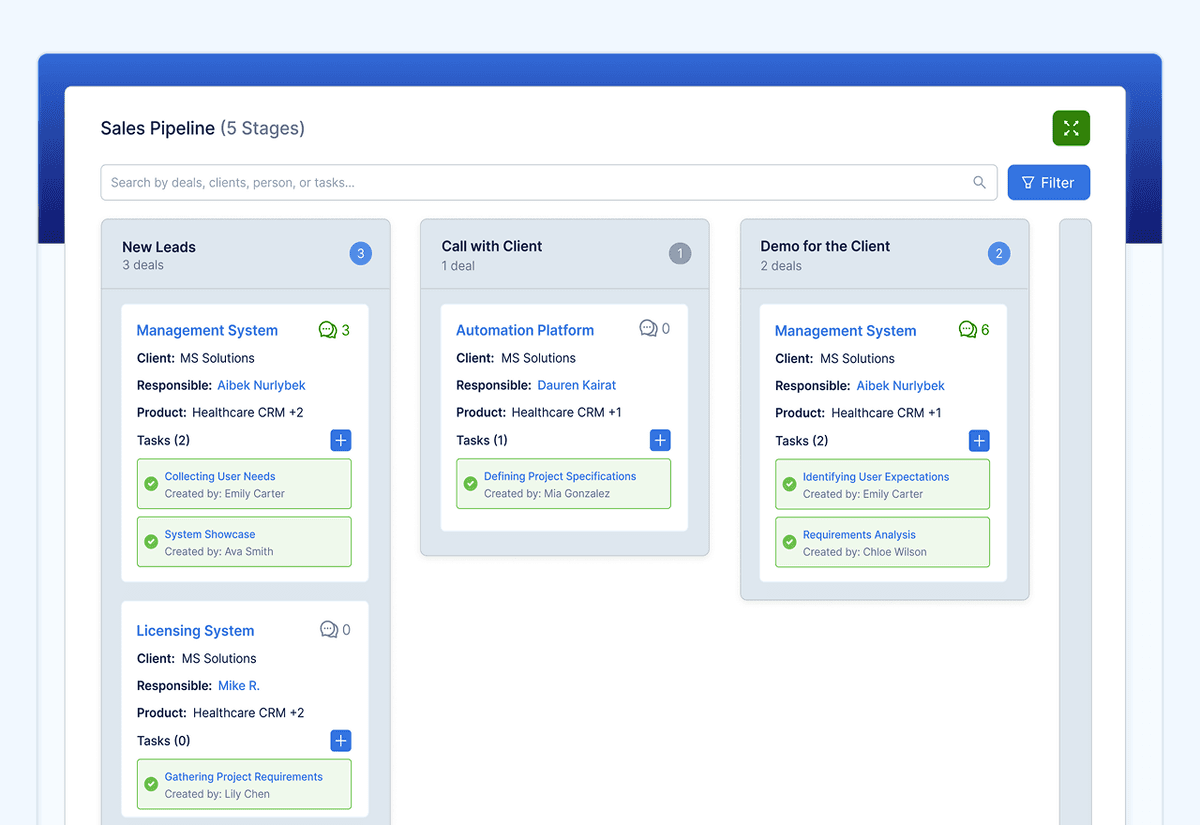The width and height of the screenshot is (1200, 825).
Task: Open comments on Licensing System card
Action: click(x=335, y=630)
